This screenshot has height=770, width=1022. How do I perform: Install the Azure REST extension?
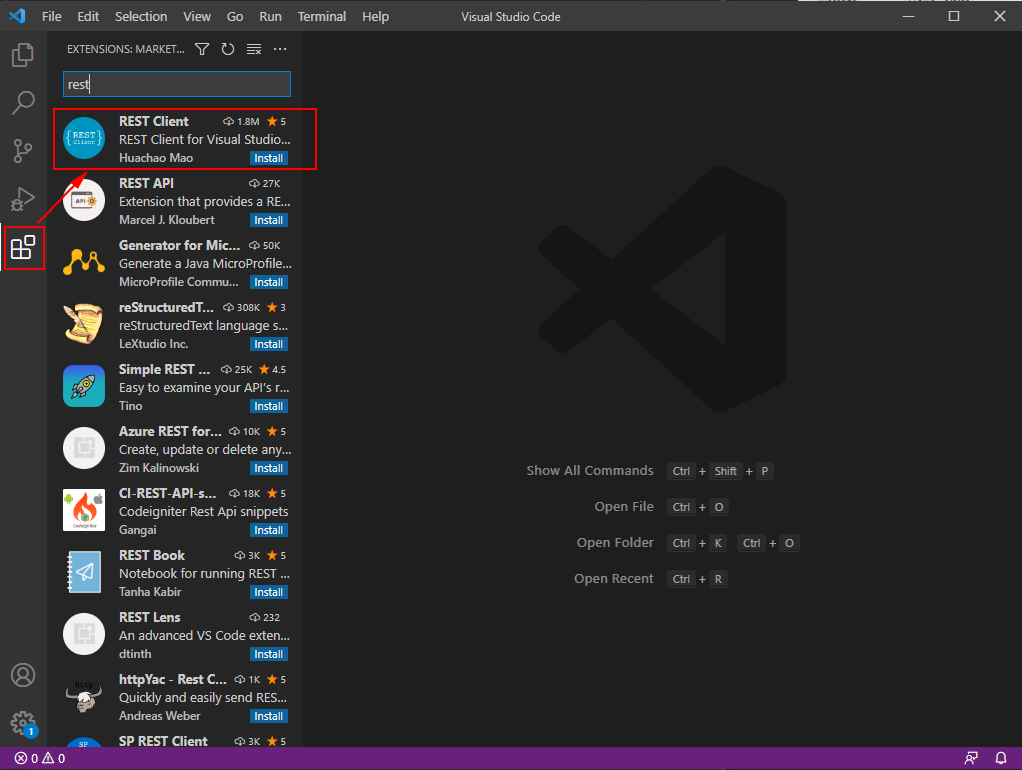(269, 467)
